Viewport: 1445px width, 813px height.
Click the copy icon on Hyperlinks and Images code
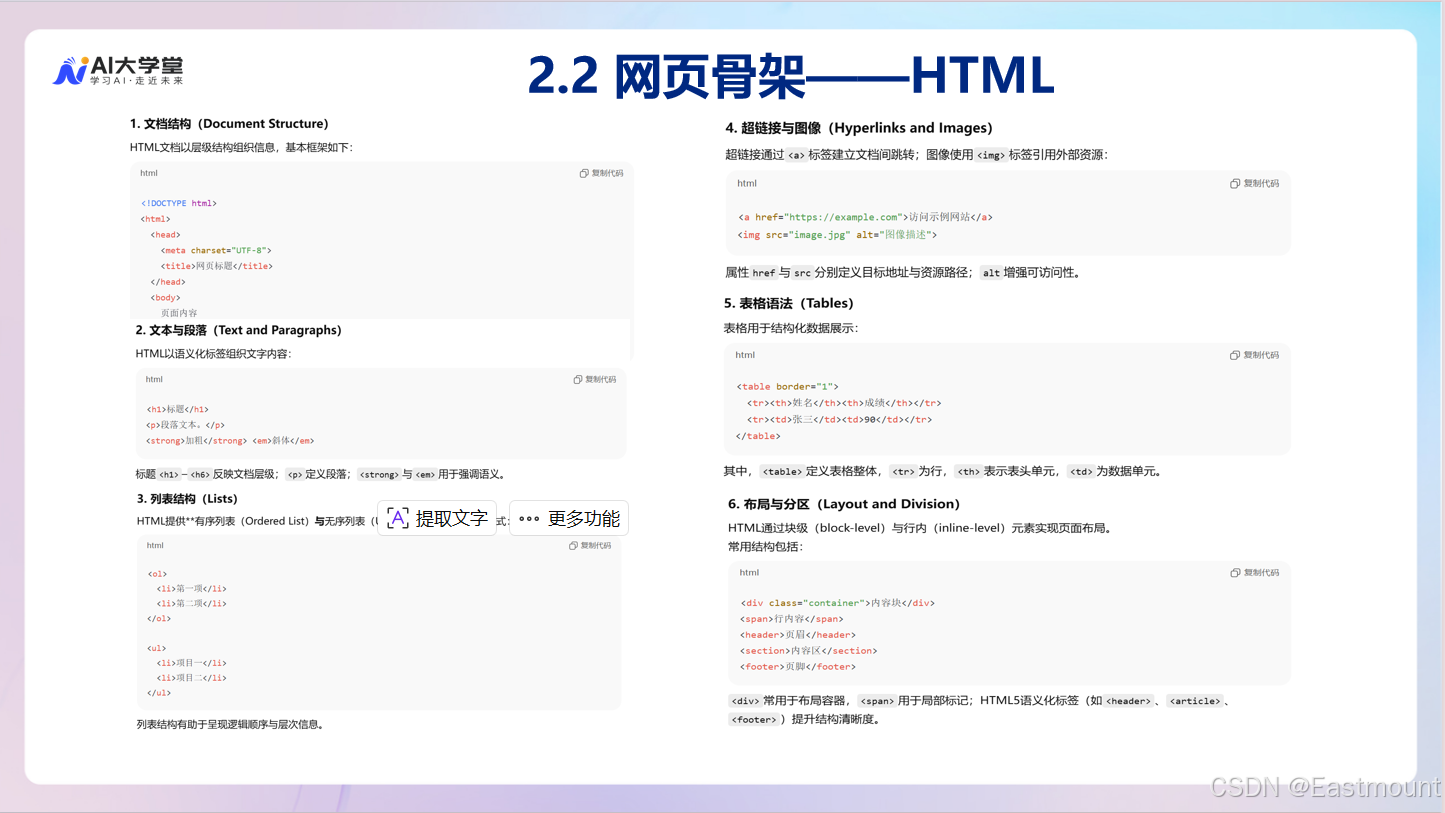coord(1236,183)
